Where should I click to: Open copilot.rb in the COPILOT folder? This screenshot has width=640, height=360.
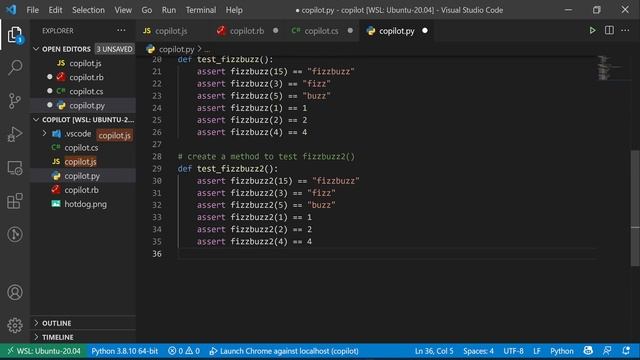point(83,190)
